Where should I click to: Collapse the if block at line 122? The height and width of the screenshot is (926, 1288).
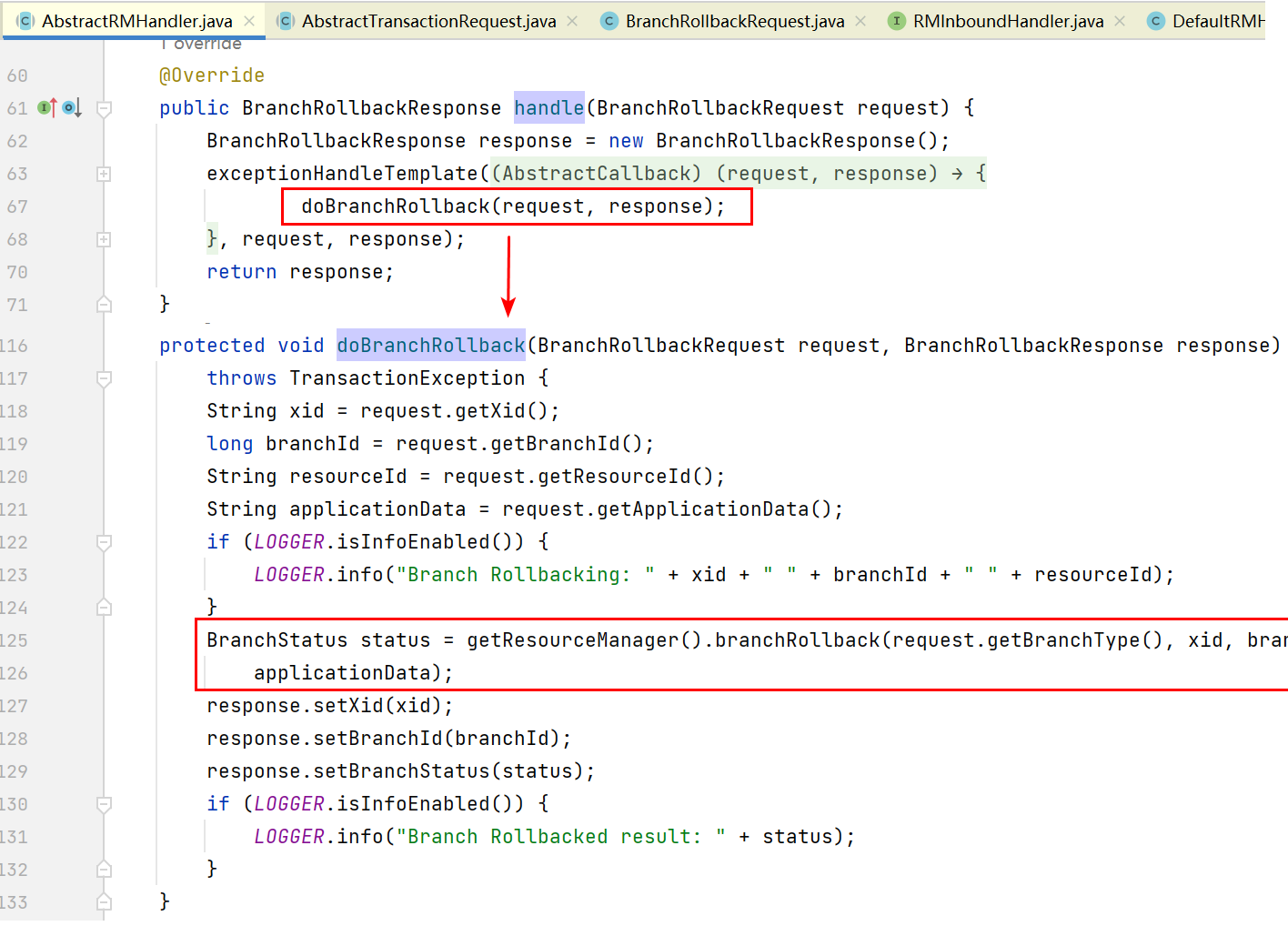[104, 542]
